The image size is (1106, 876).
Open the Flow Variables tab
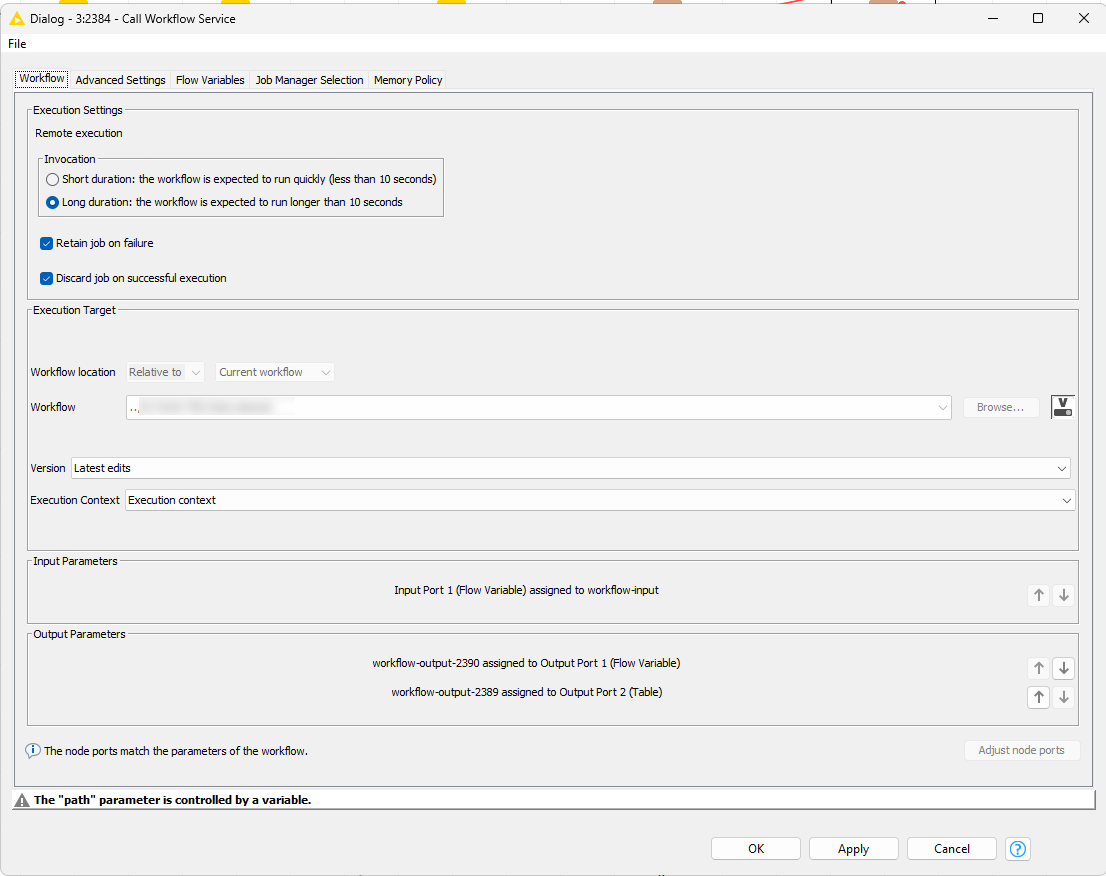[210, 80]
